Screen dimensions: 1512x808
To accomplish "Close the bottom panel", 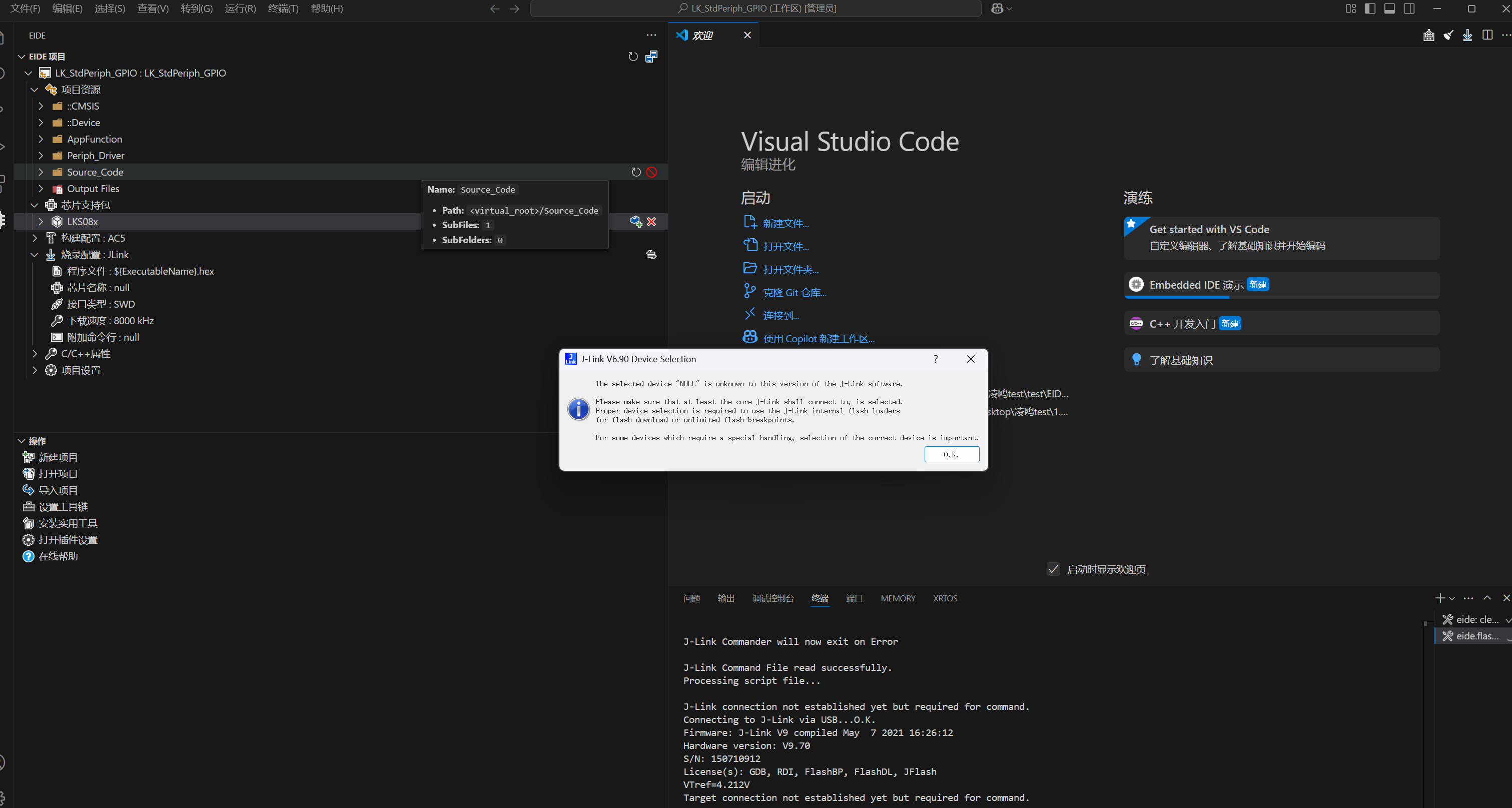I will [x=1506, y=598].
